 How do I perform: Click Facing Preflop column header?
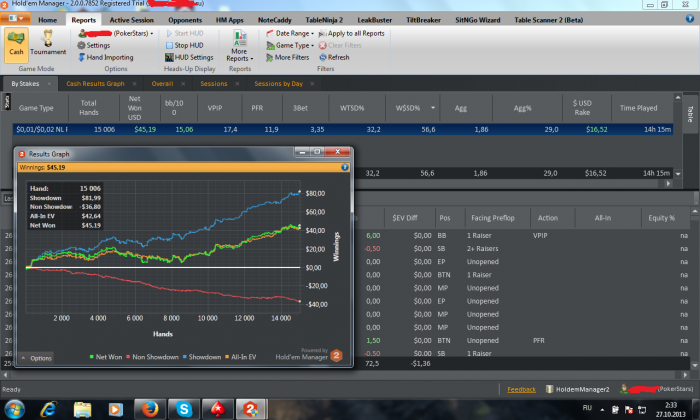pos(493,218)
